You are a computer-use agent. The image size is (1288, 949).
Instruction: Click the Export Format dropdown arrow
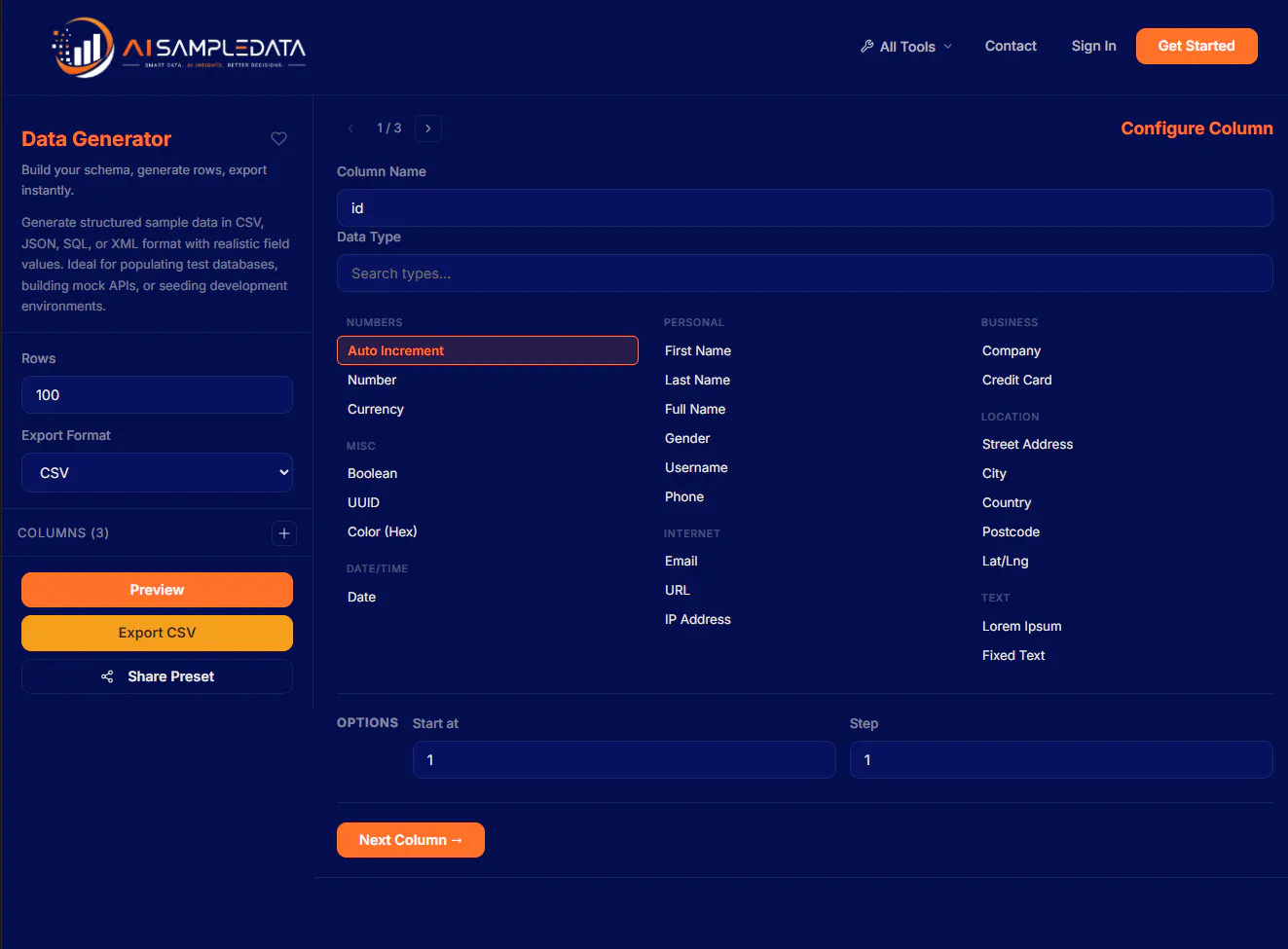[x=283, y=473]
